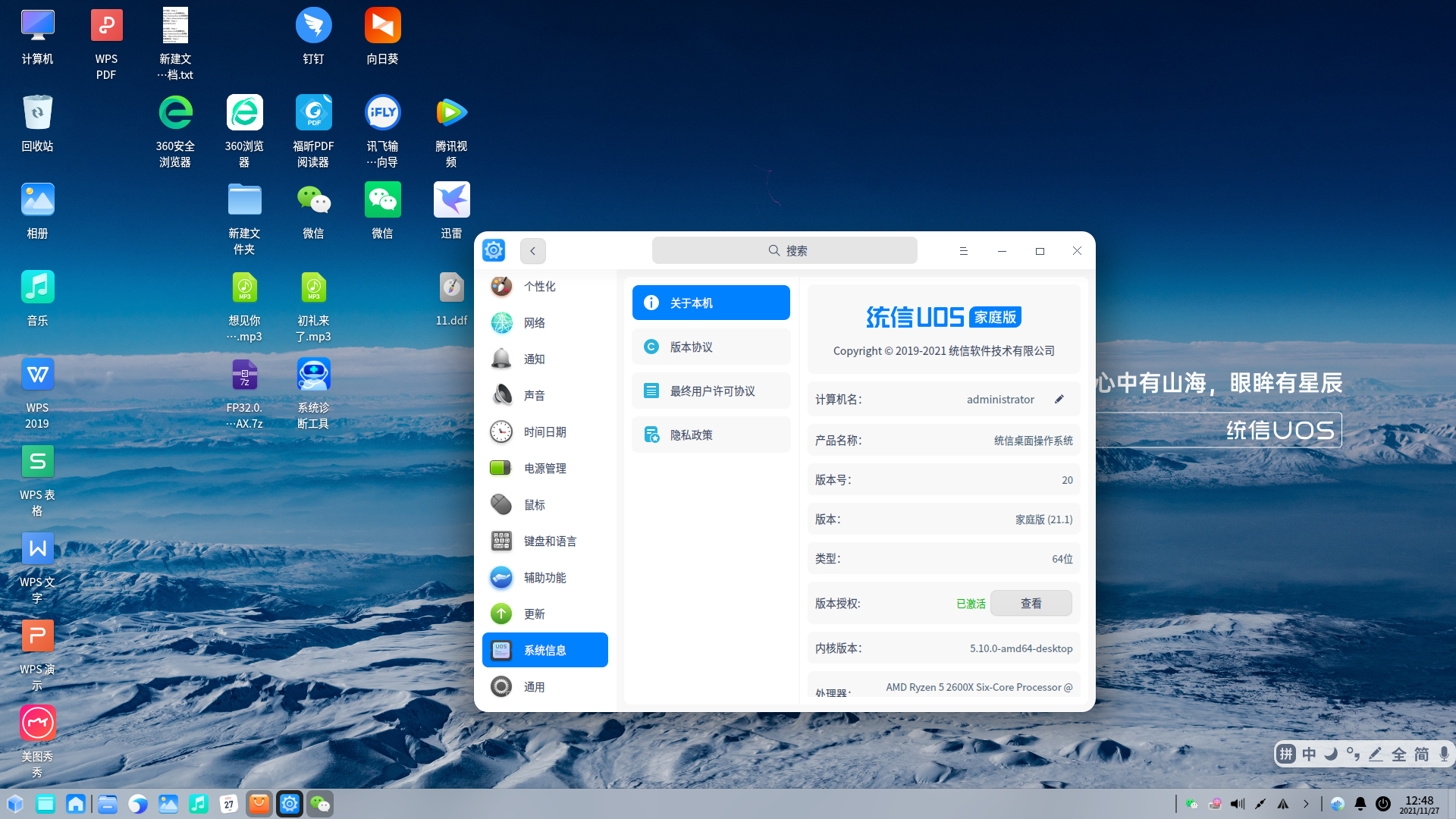Toggle 全 full-width character mode
Image resolution: width=1456 pixels, height=819 pixels.
(1399, 755)
